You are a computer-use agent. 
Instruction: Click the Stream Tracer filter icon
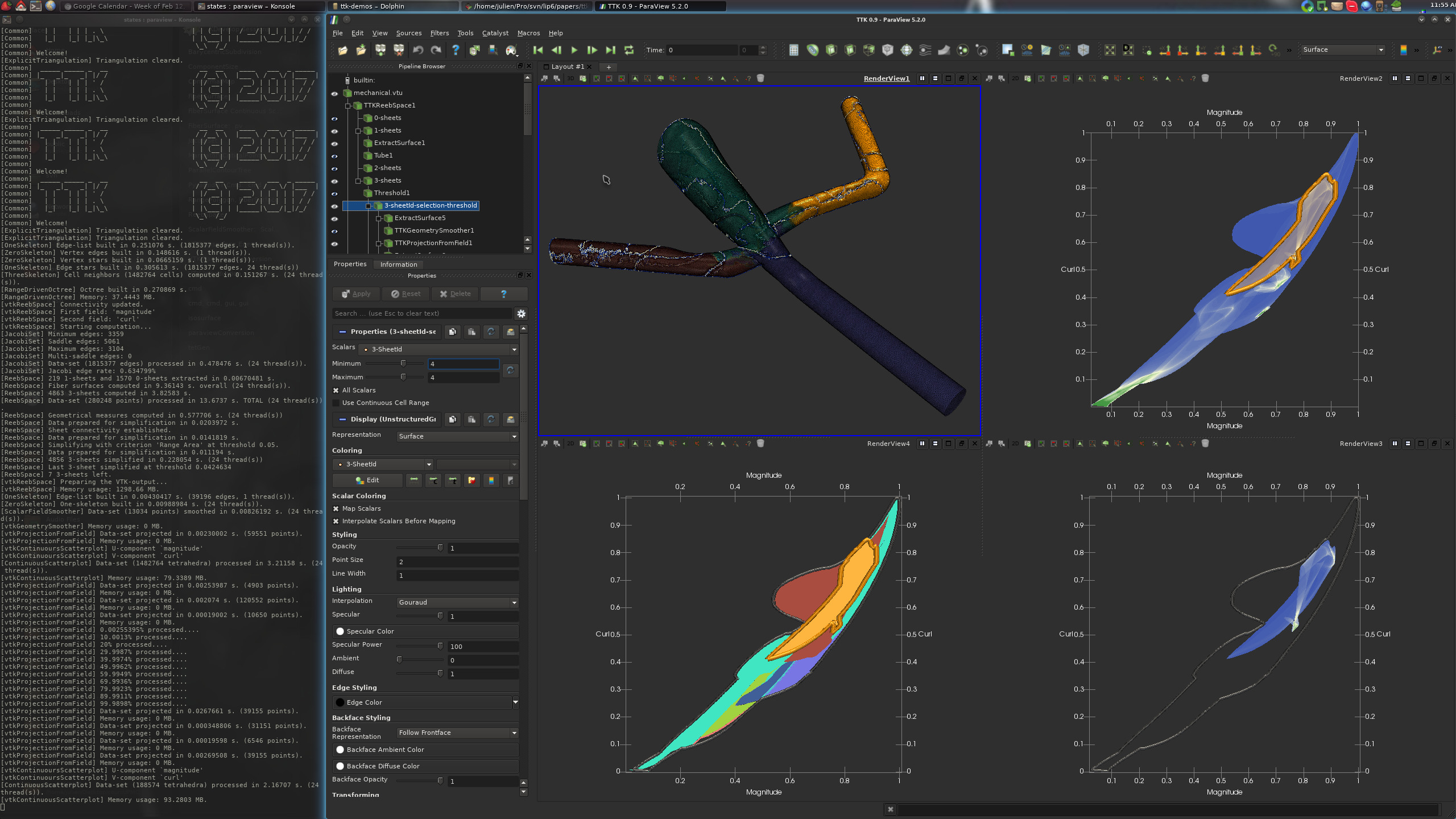[925, 50]
